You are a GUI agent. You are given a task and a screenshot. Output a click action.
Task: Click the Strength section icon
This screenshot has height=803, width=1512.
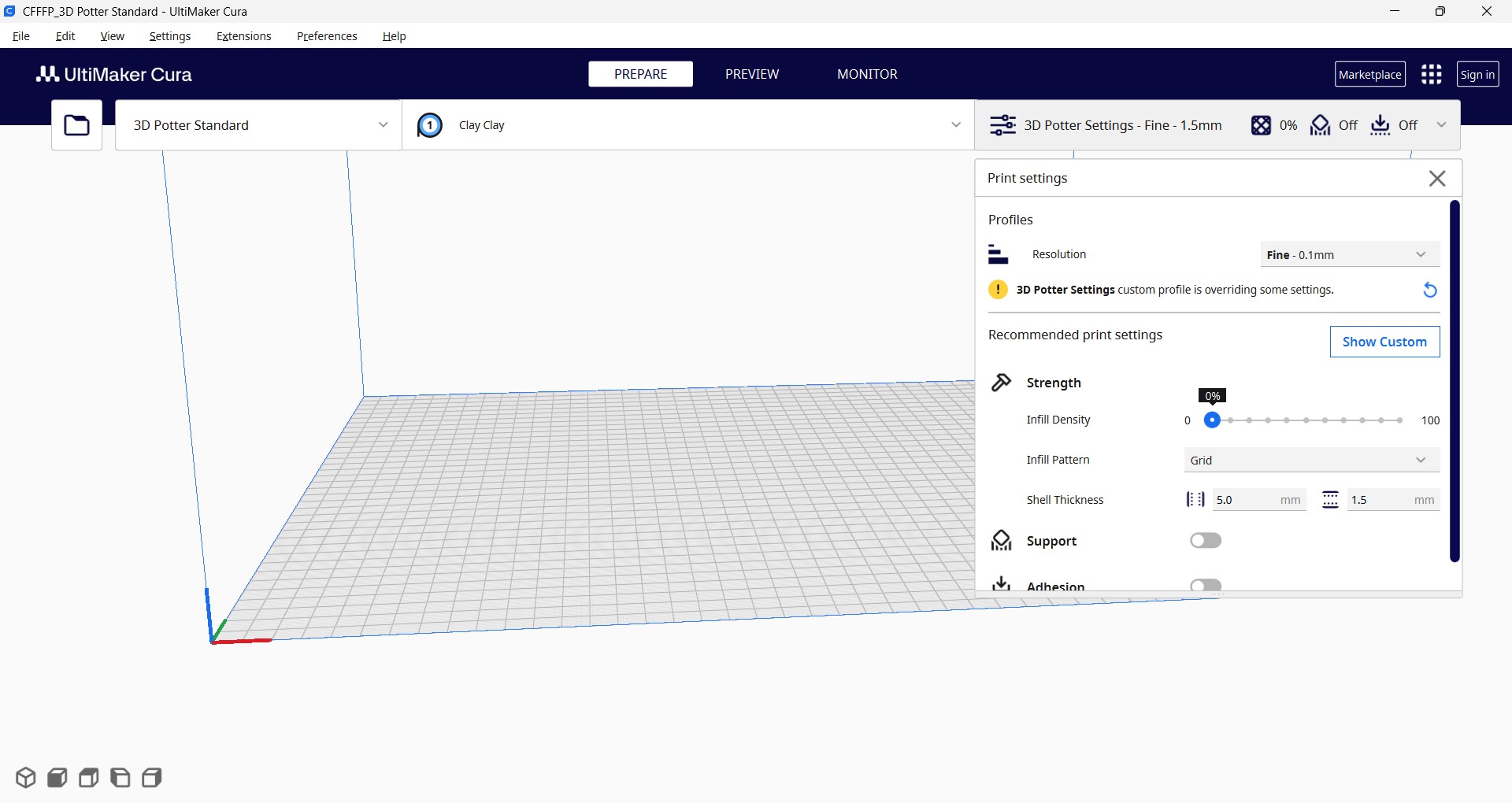pos(1001,383)
